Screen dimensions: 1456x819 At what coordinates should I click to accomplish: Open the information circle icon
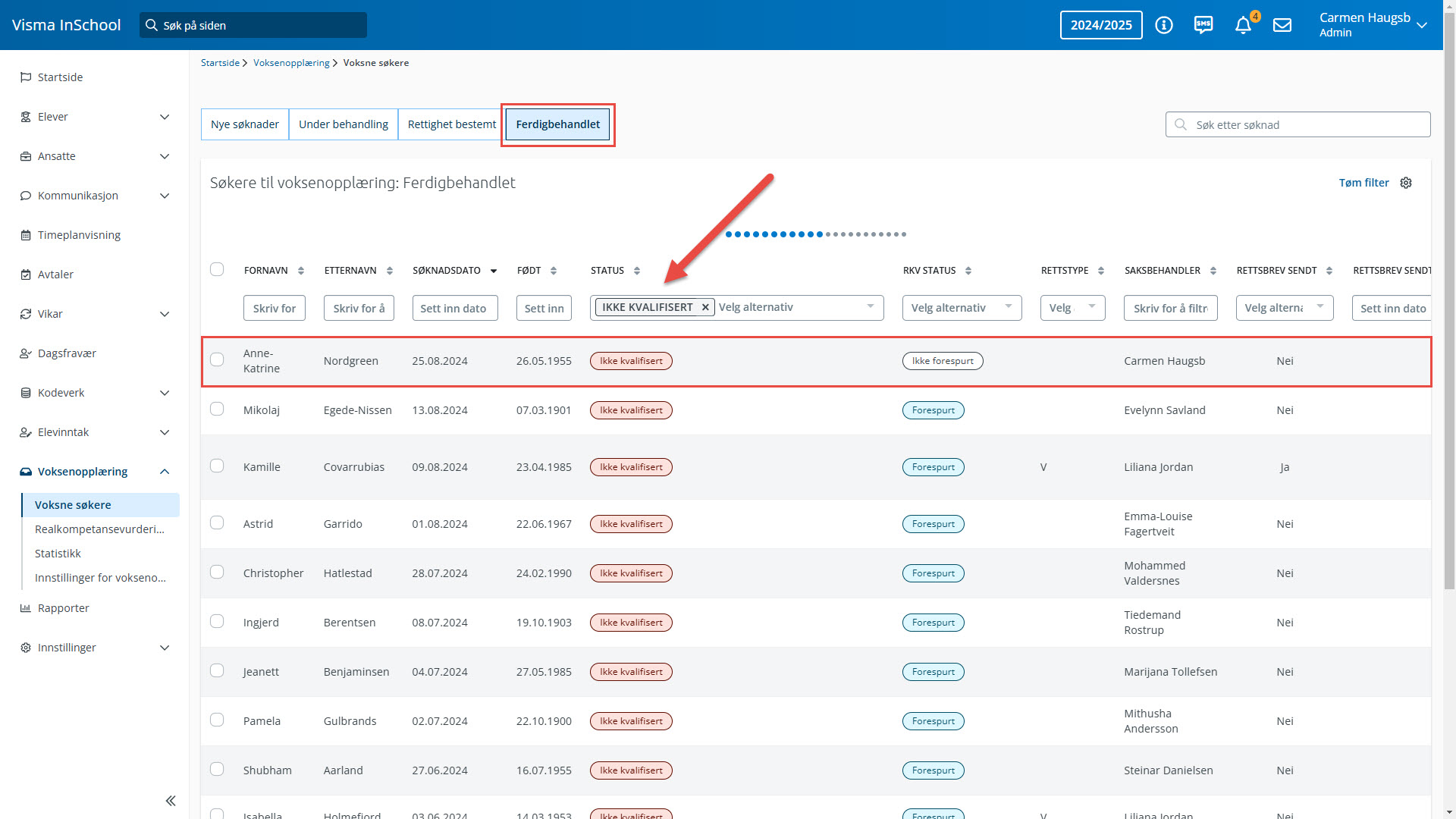tap(1164, 25)
